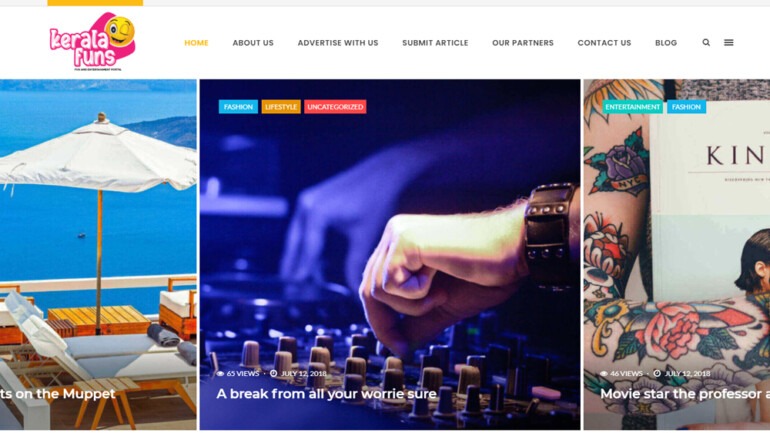Image resolution: width=770 pixels, height=433 pixels.
Task: Click the clock icon on tattoo post
Action: [657, 374]
